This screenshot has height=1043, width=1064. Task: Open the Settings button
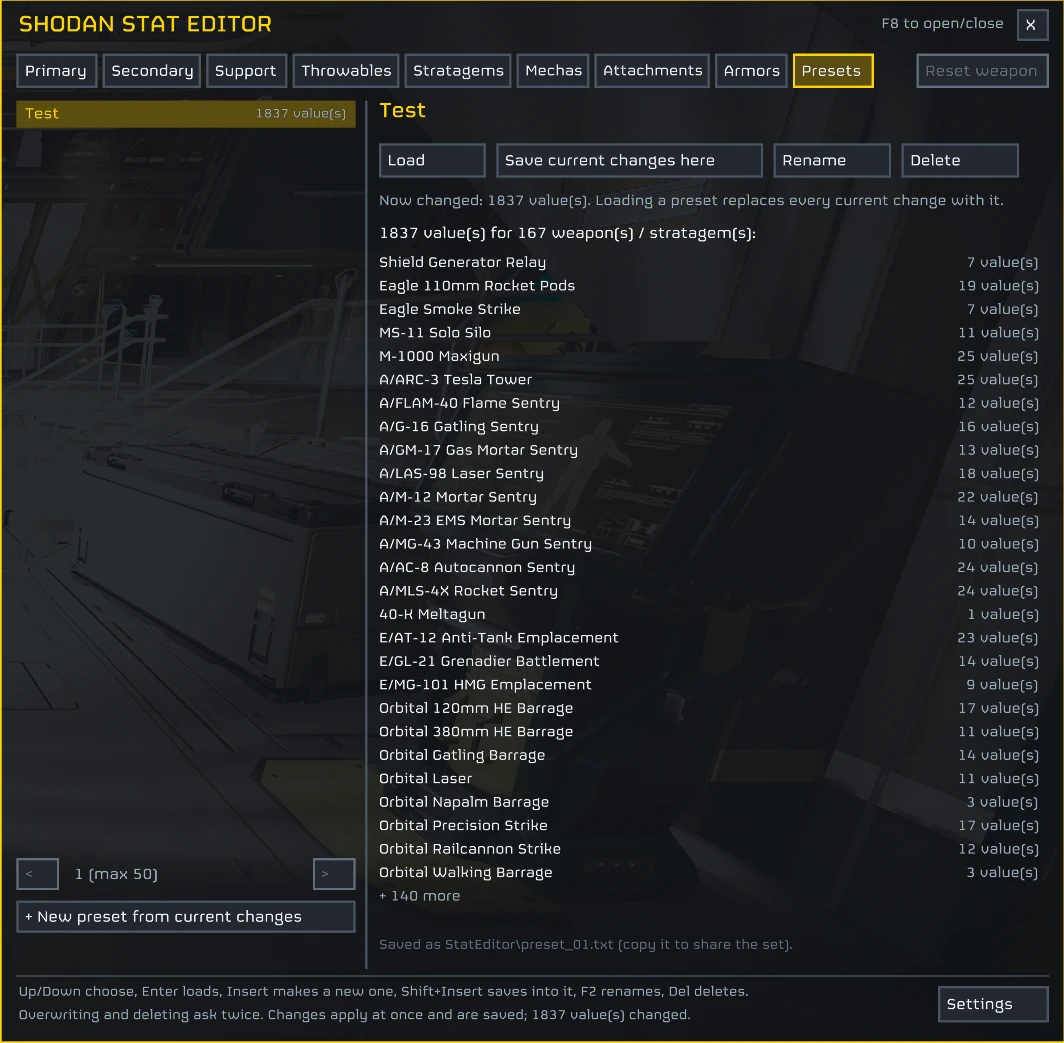tap(993, 1004)
